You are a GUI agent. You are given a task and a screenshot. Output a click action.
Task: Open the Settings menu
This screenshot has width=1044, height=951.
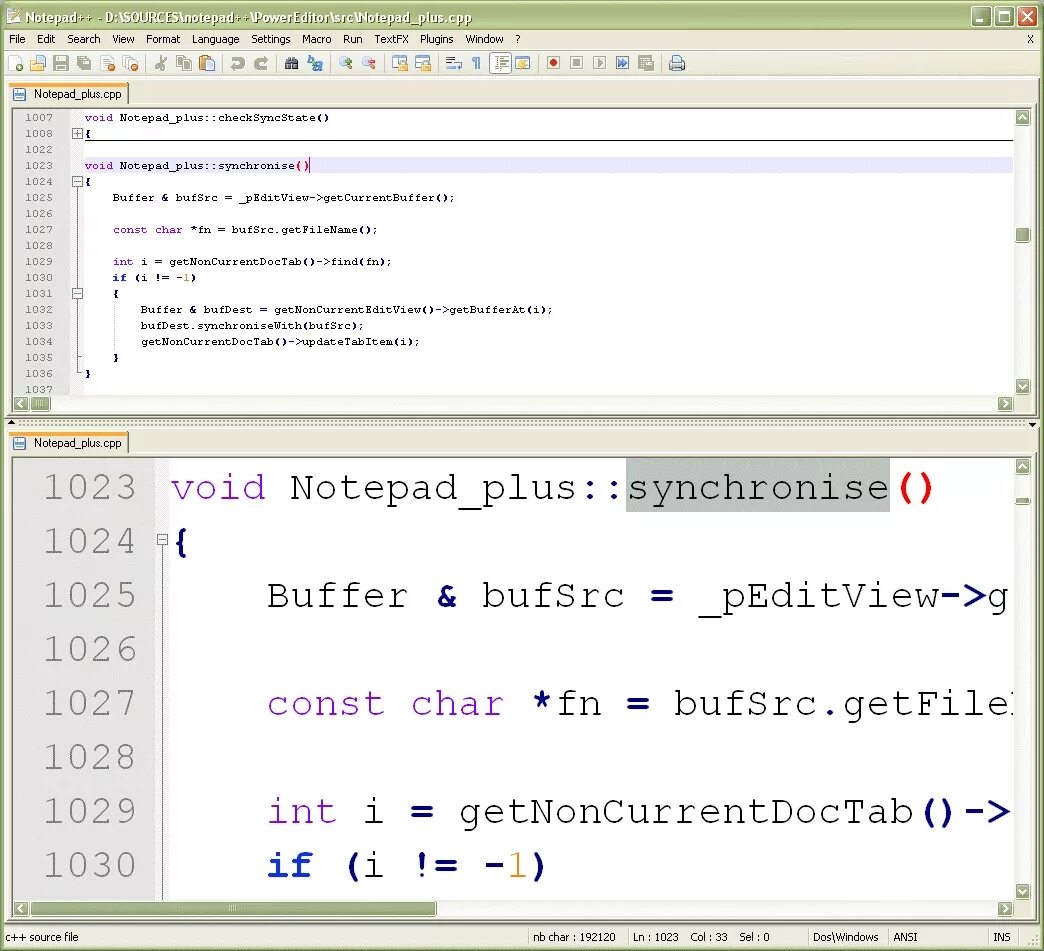click(271, 39)
